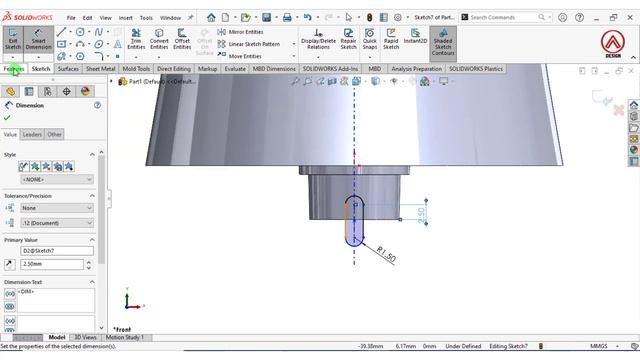Screen dimensions: 640x360
Task: Select the sketch Text tool
Action: tap(118, 44)
